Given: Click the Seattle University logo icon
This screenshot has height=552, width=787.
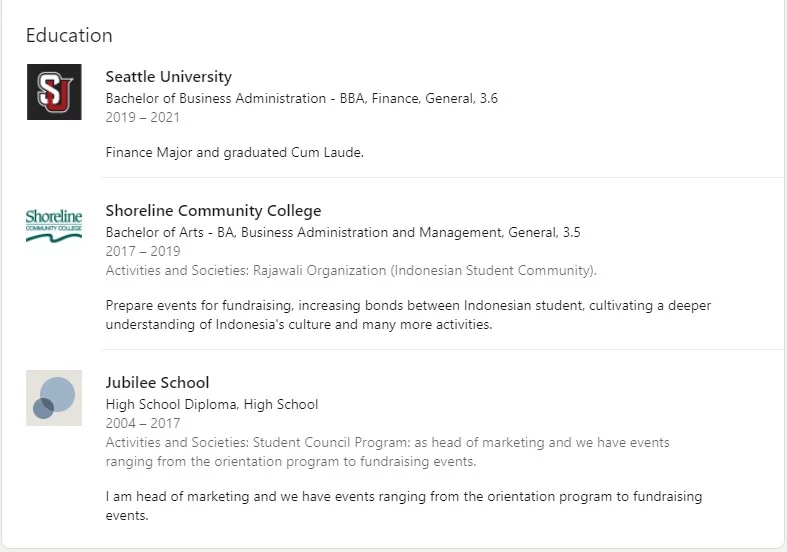Looking at the screenshot, I should coord(54,92).
